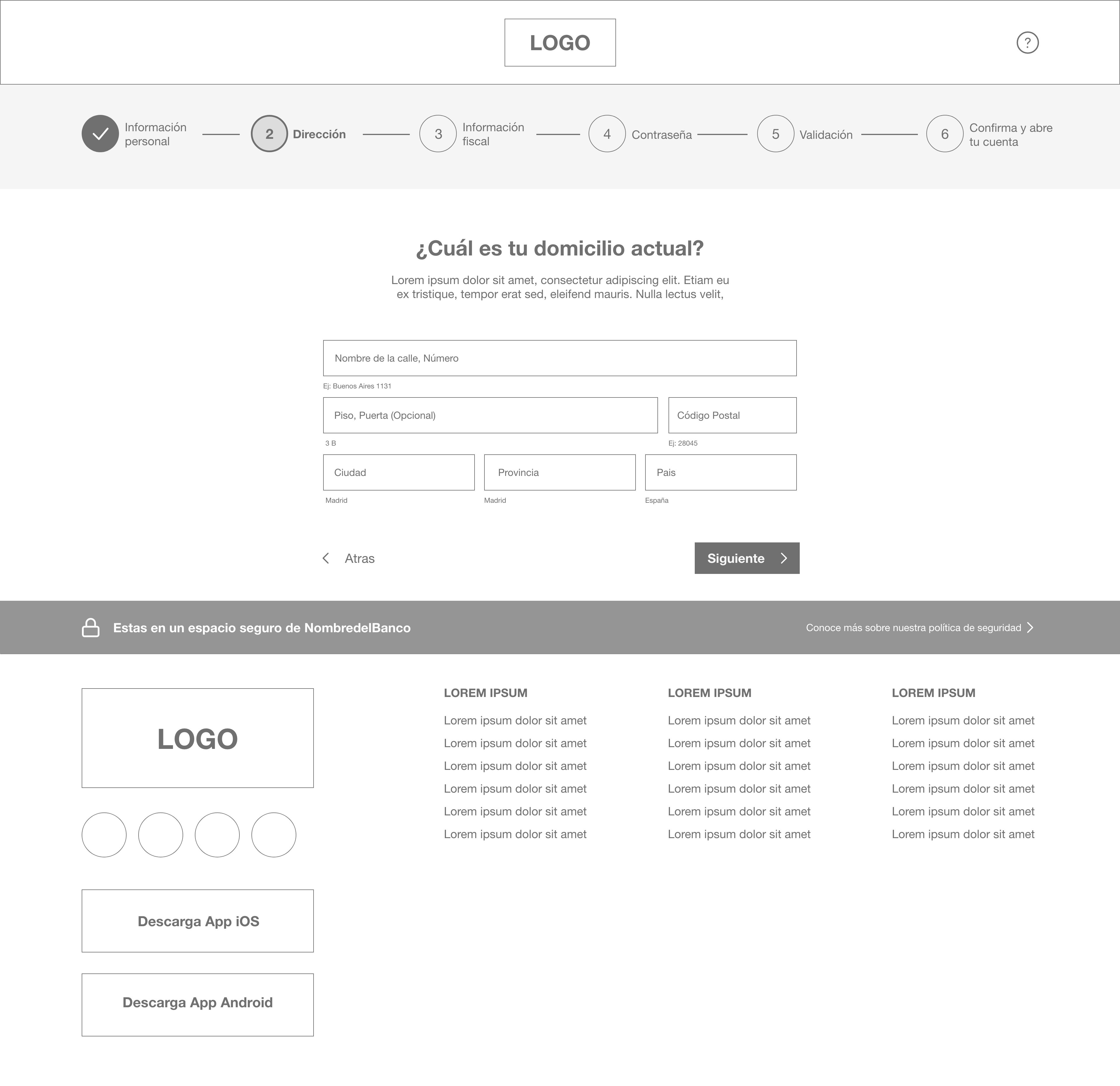Click the step 3 circle

click(438, 134)
